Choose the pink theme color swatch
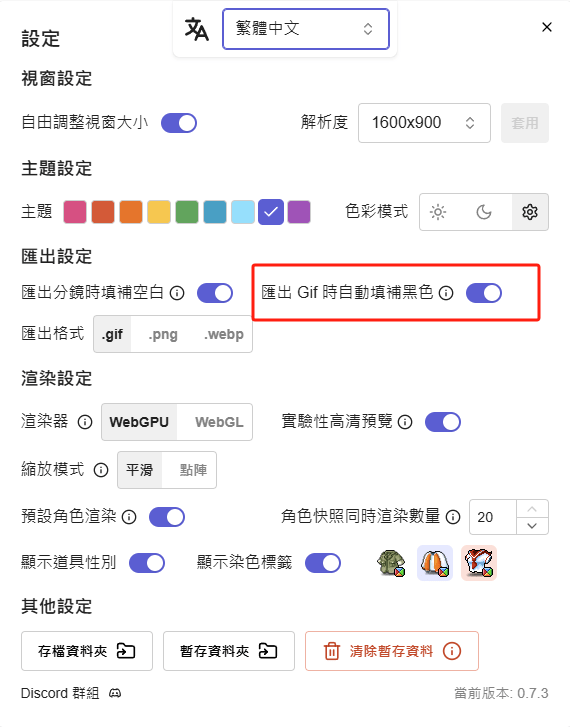The image size is (570, 727). pos(75,212)
